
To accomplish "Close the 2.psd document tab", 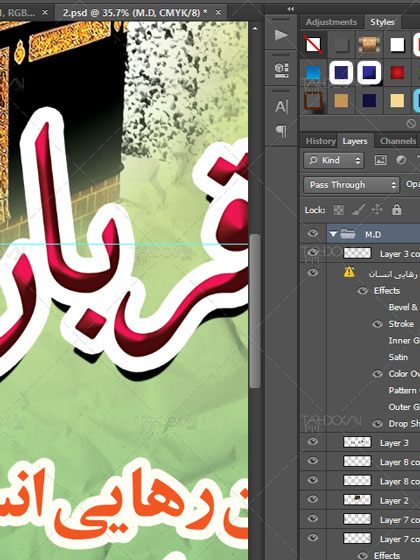I will [218, 12].
